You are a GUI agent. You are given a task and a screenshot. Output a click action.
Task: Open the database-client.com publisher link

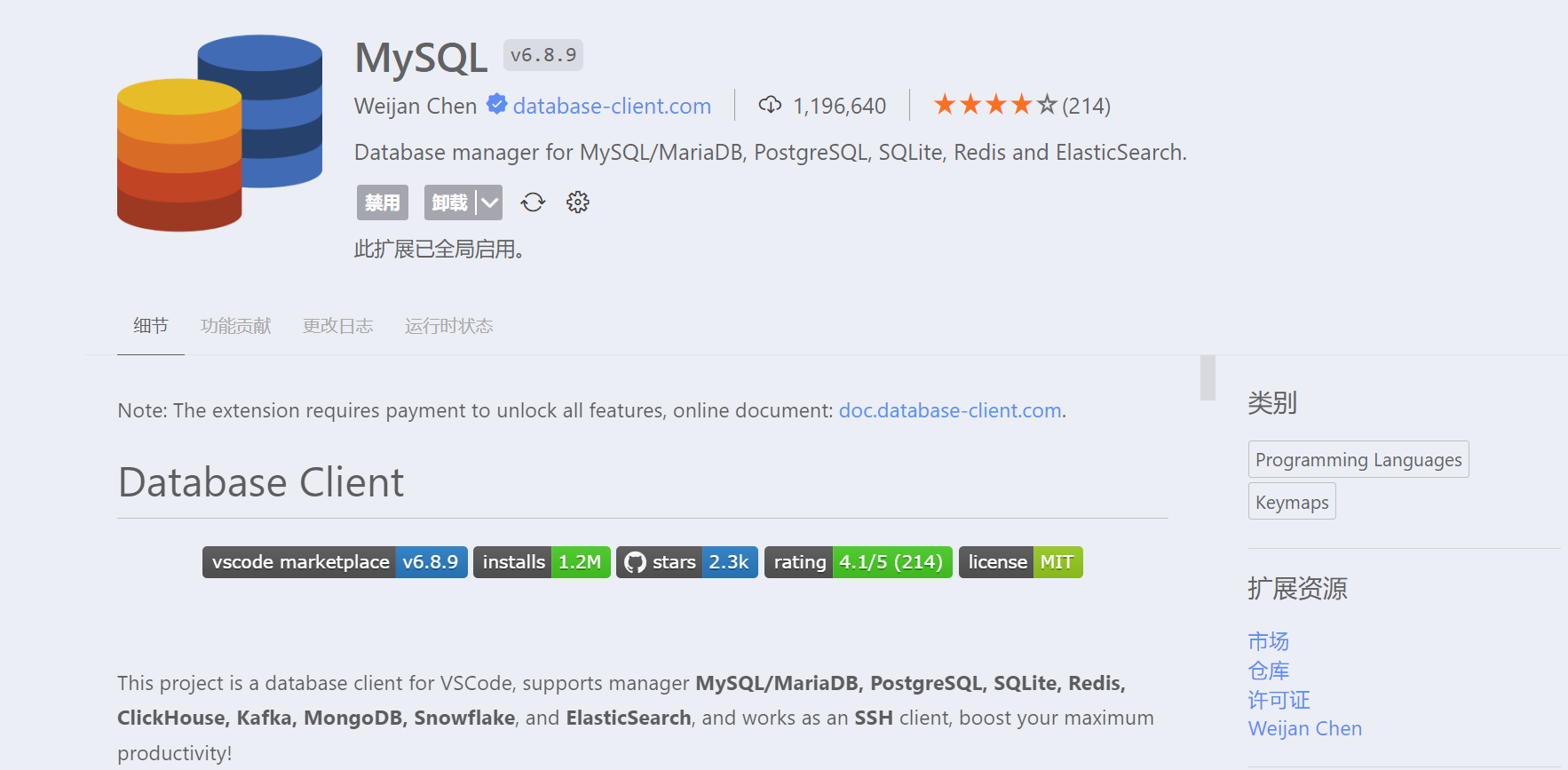(x=612, y=106)
